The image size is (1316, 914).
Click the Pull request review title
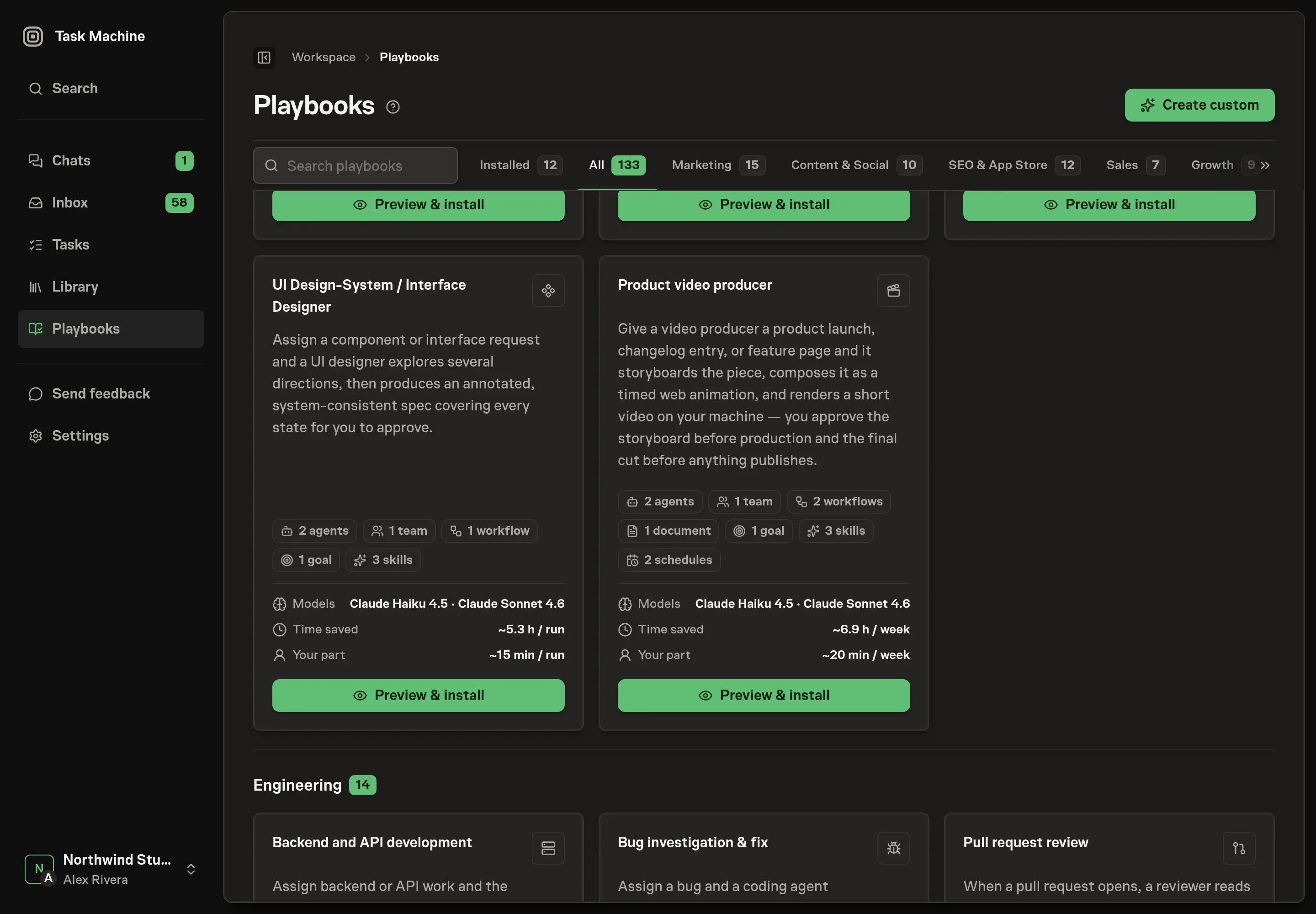(1026, 842)
